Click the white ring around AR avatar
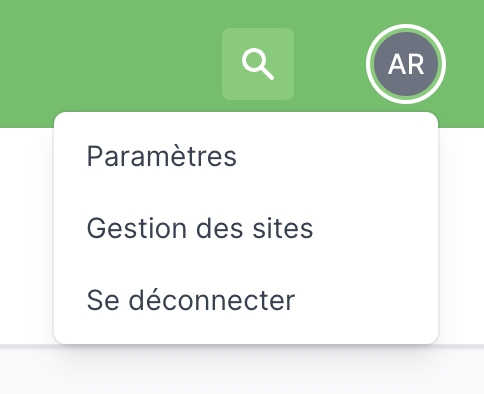Screen dimensions: 484x394 [x=406, y=26]
